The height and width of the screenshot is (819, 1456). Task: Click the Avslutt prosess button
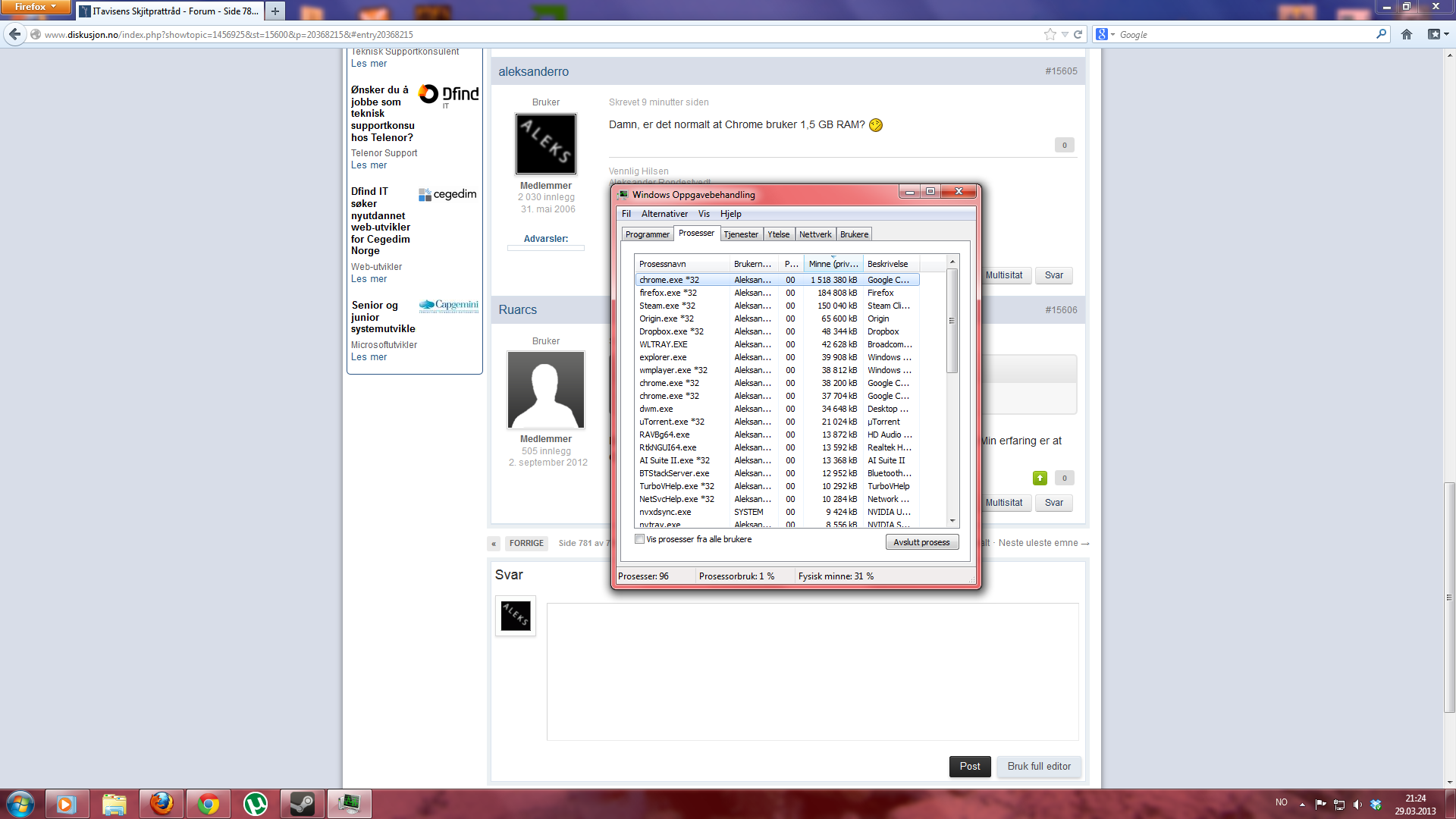(x=921, y=542)
